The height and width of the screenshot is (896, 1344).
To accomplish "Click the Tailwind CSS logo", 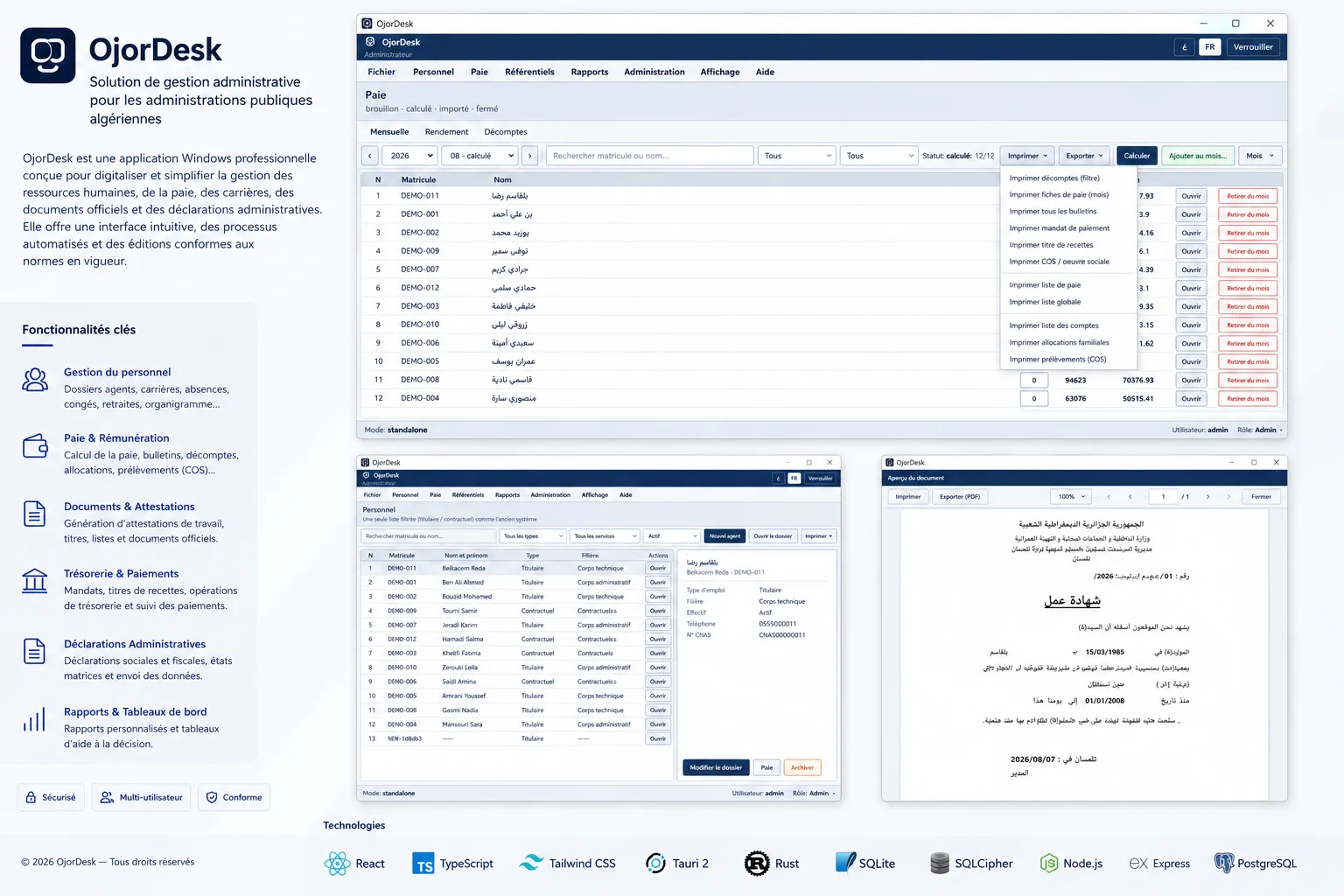I will point(531,863).
